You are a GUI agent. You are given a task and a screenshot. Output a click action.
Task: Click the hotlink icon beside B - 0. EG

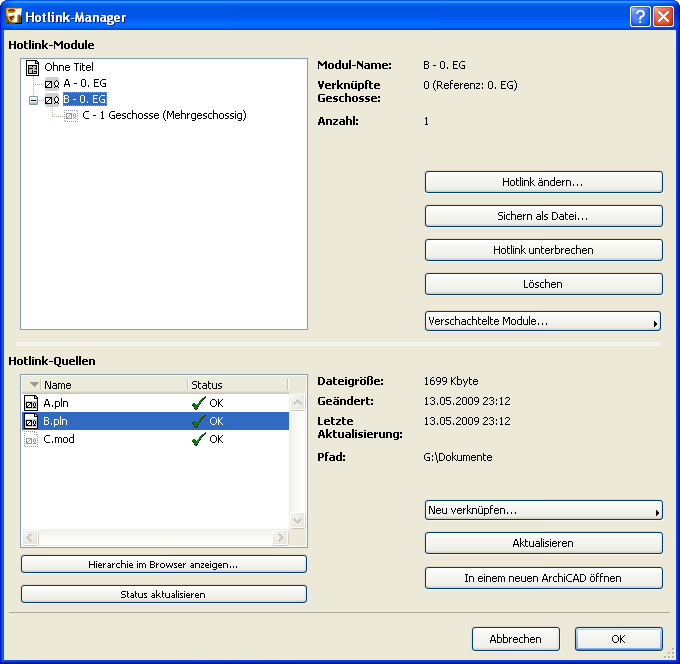(x=52, y=100)
